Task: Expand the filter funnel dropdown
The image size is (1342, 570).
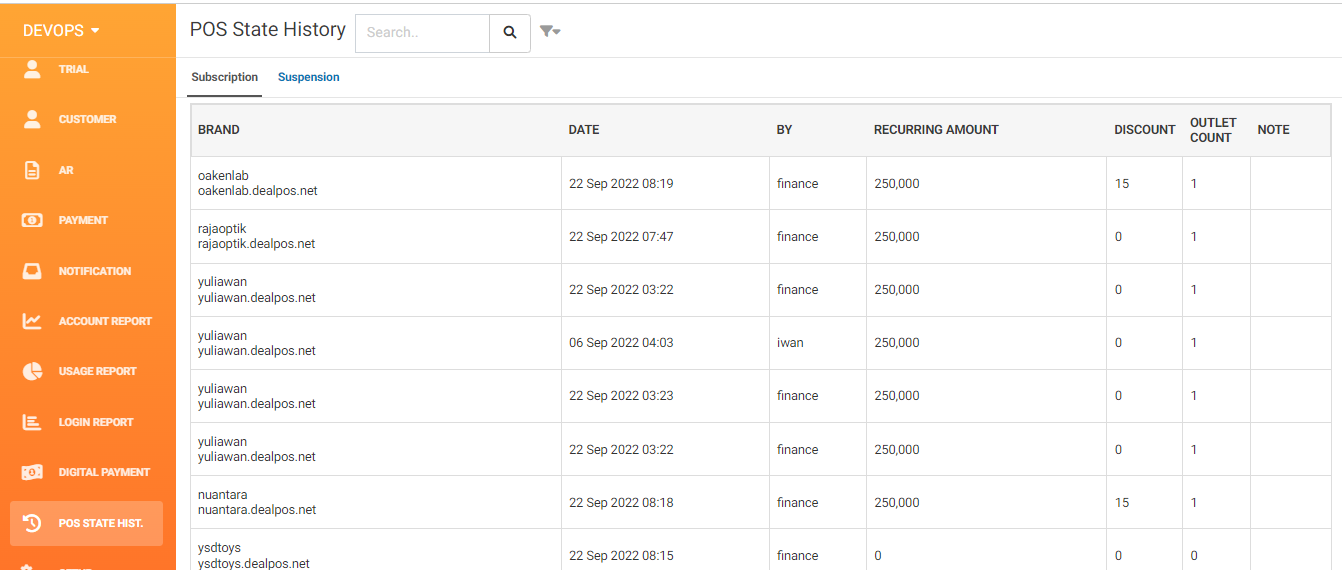Action: [x=550, y=32]
